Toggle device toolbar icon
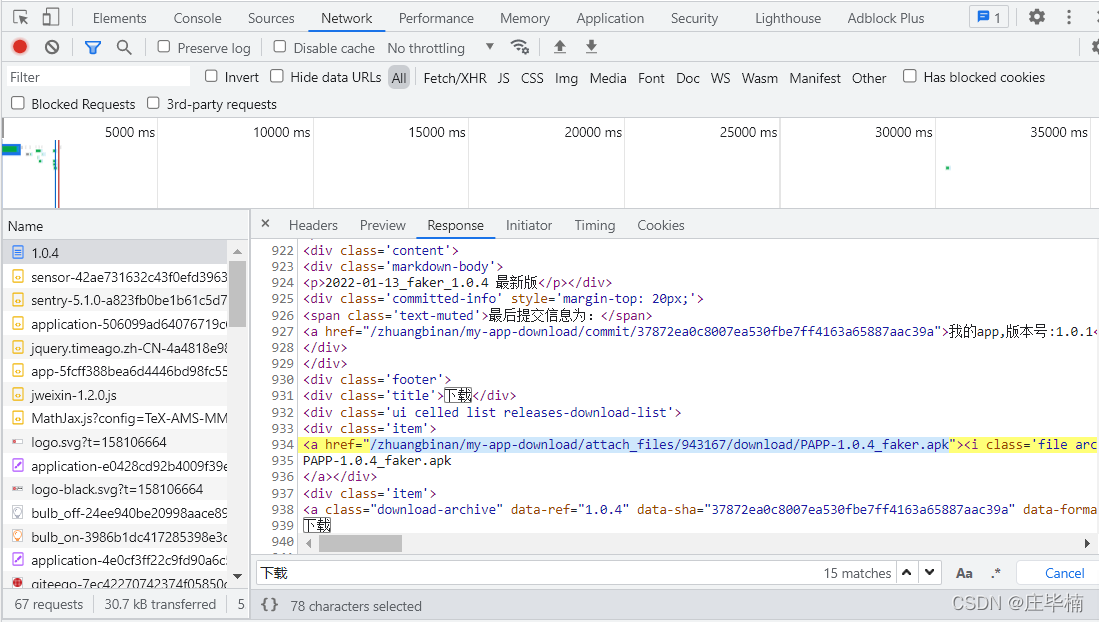 pos(51,18)
